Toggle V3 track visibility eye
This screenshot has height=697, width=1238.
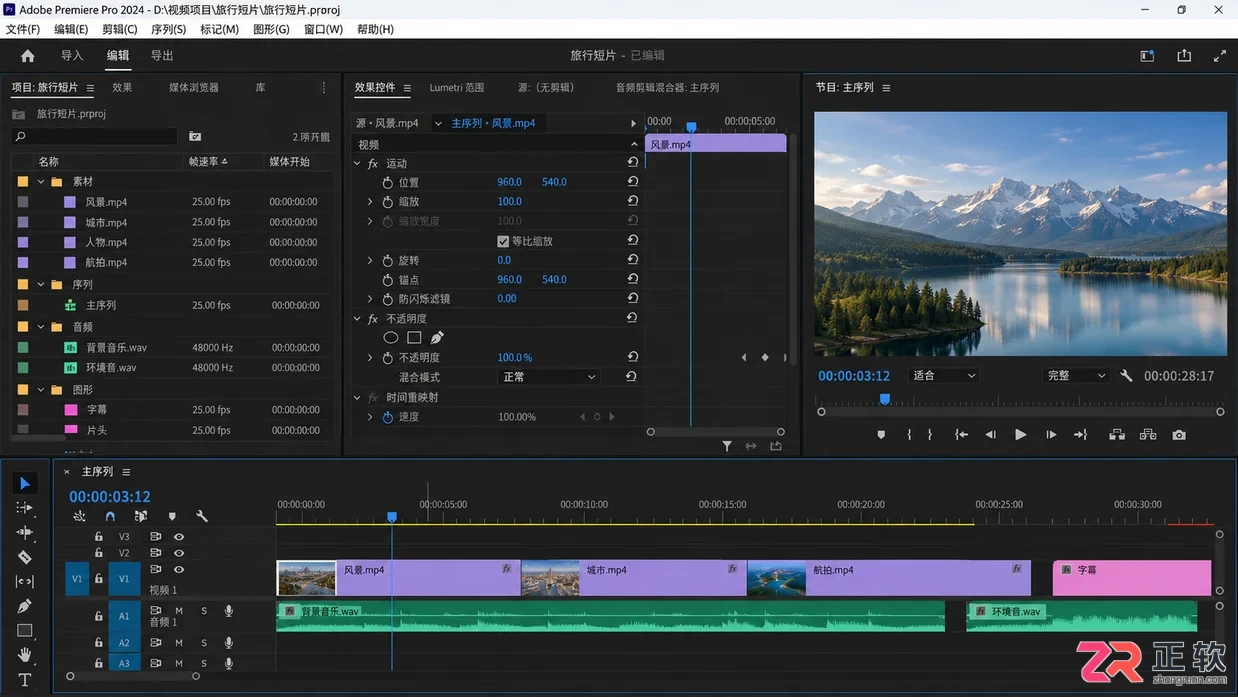[179, 537]
